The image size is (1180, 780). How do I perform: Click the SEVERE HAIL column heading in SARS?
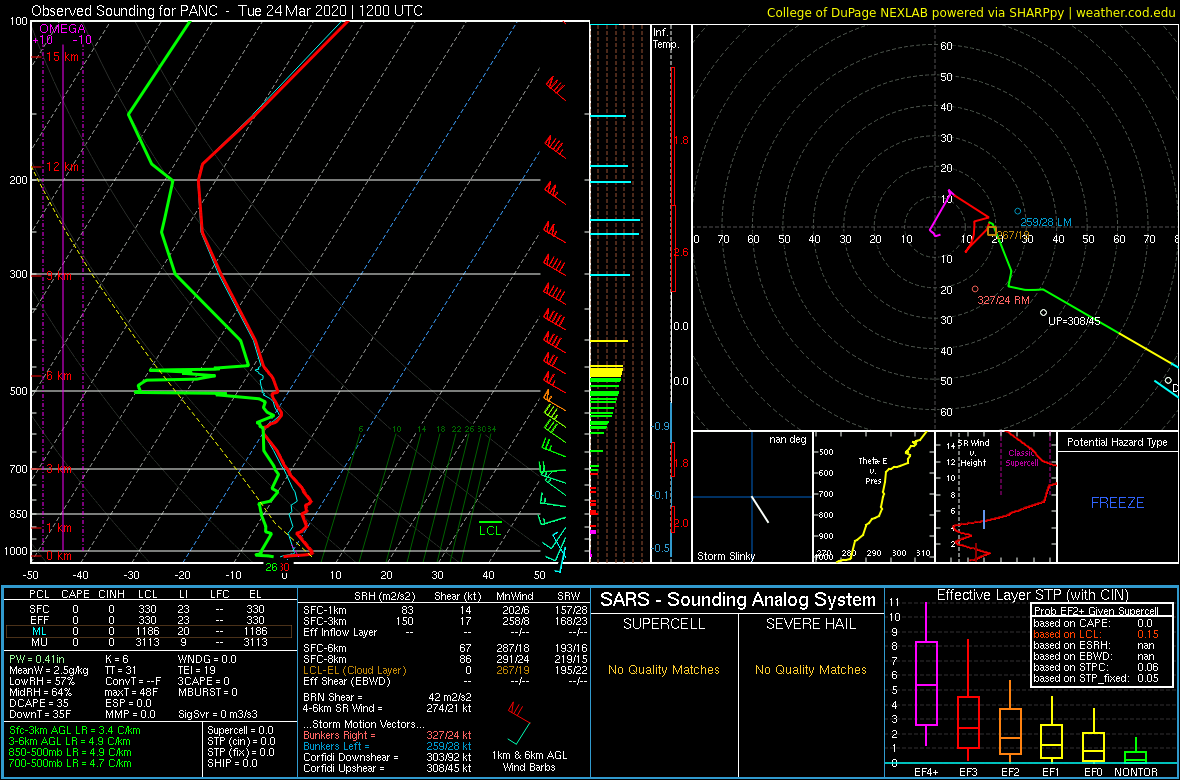tap(811, 625)
